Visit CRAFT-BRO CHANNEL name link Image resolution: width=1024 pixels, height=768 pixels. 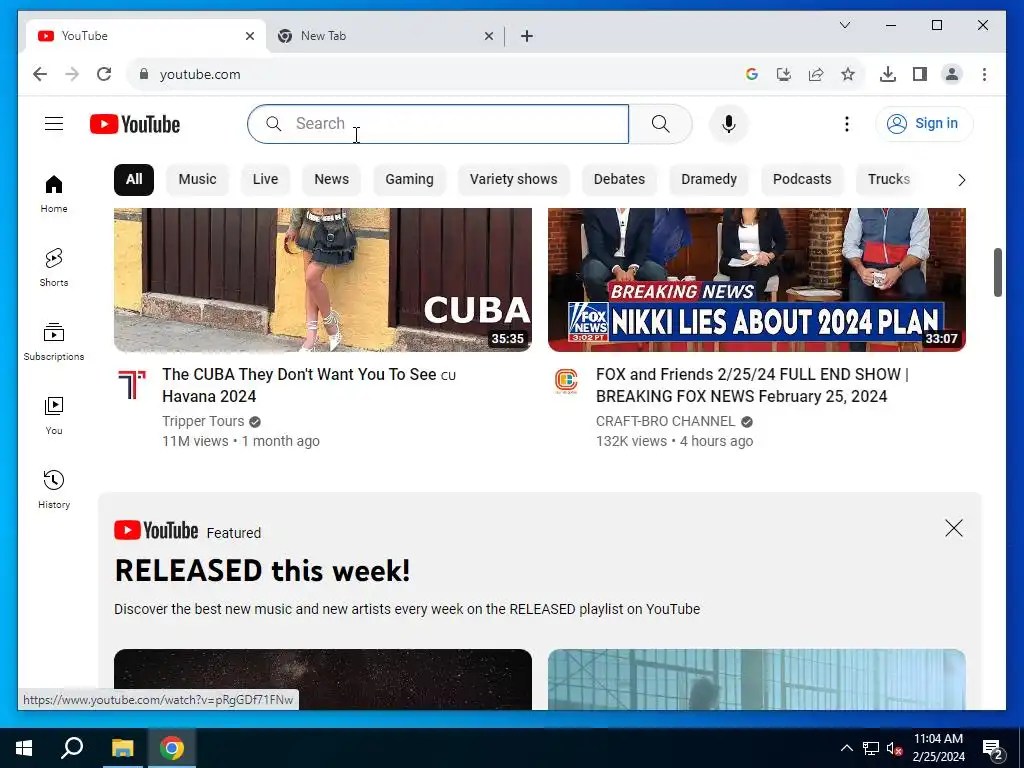click(x=665, y=421)
